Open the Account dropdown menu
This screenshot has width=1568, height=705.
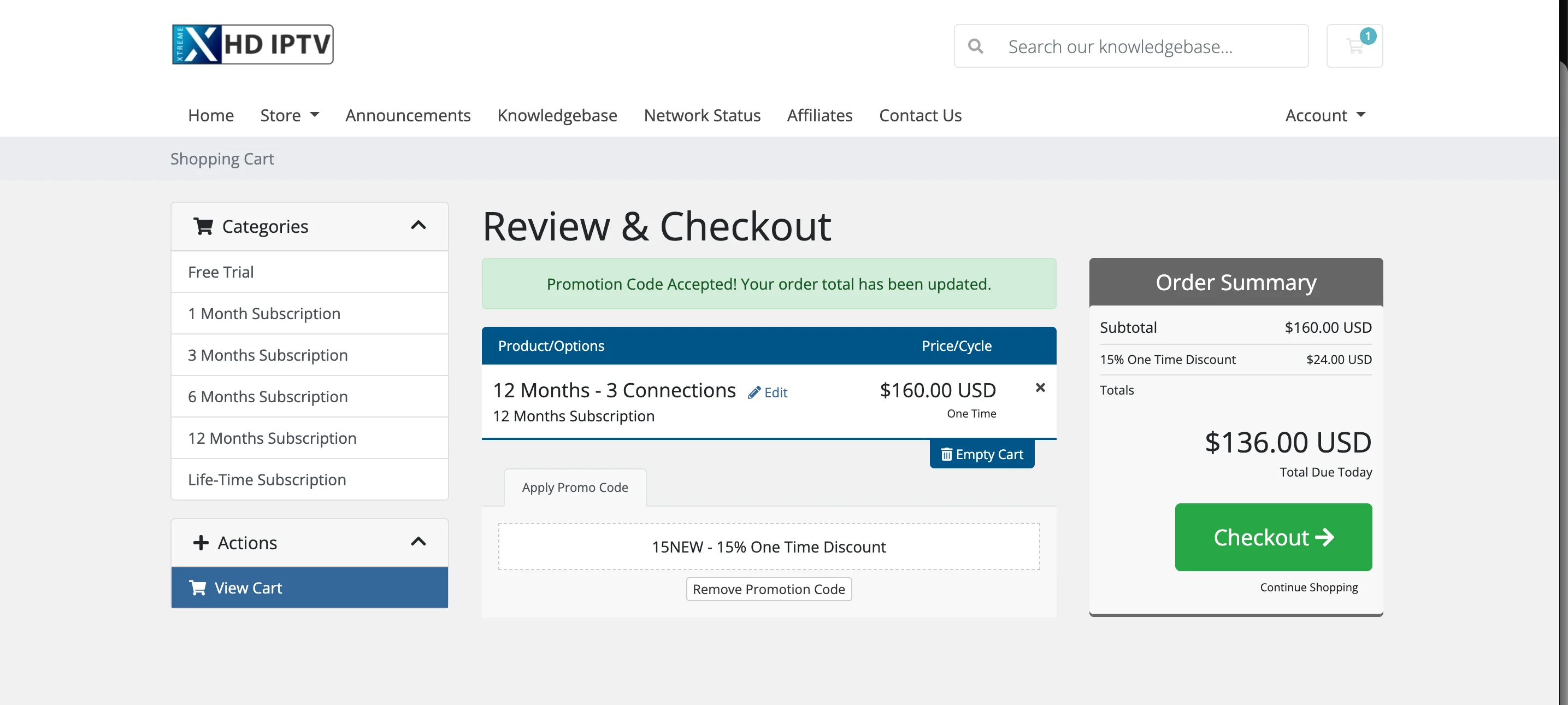click(x=1324, y=115)
